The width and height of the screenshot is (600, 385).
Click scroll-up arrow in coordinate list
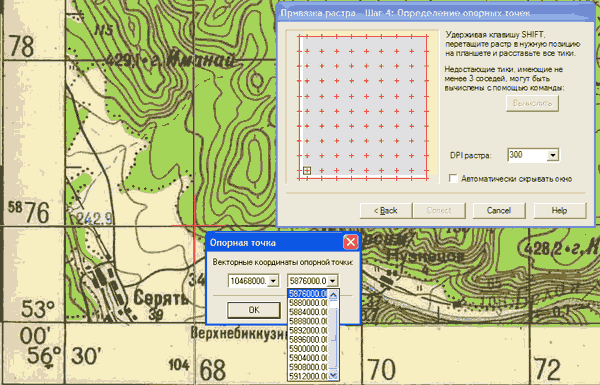[333, 295]
